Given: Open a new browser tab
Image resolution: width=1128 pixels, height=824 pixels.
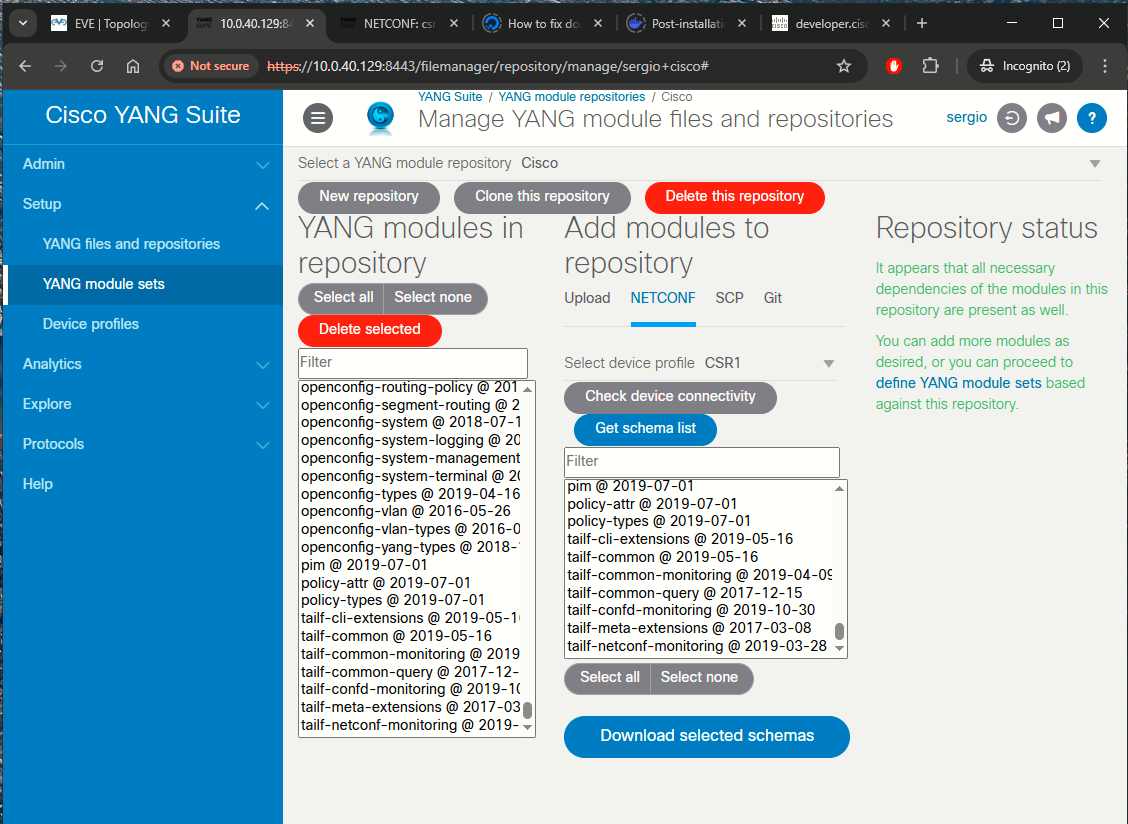Looking at the screenshot, I should tap(922, 23).
